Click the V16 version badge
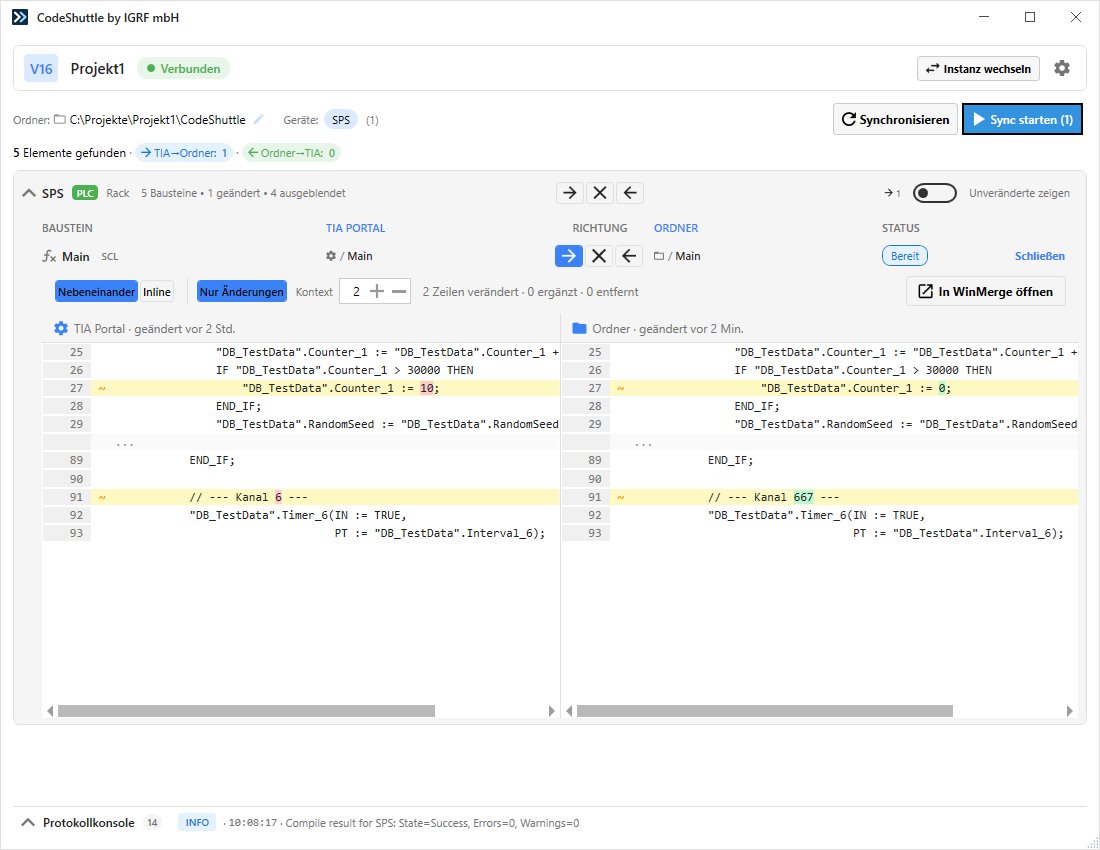The height and width of the screenshot is (850, 1100). 41,68
